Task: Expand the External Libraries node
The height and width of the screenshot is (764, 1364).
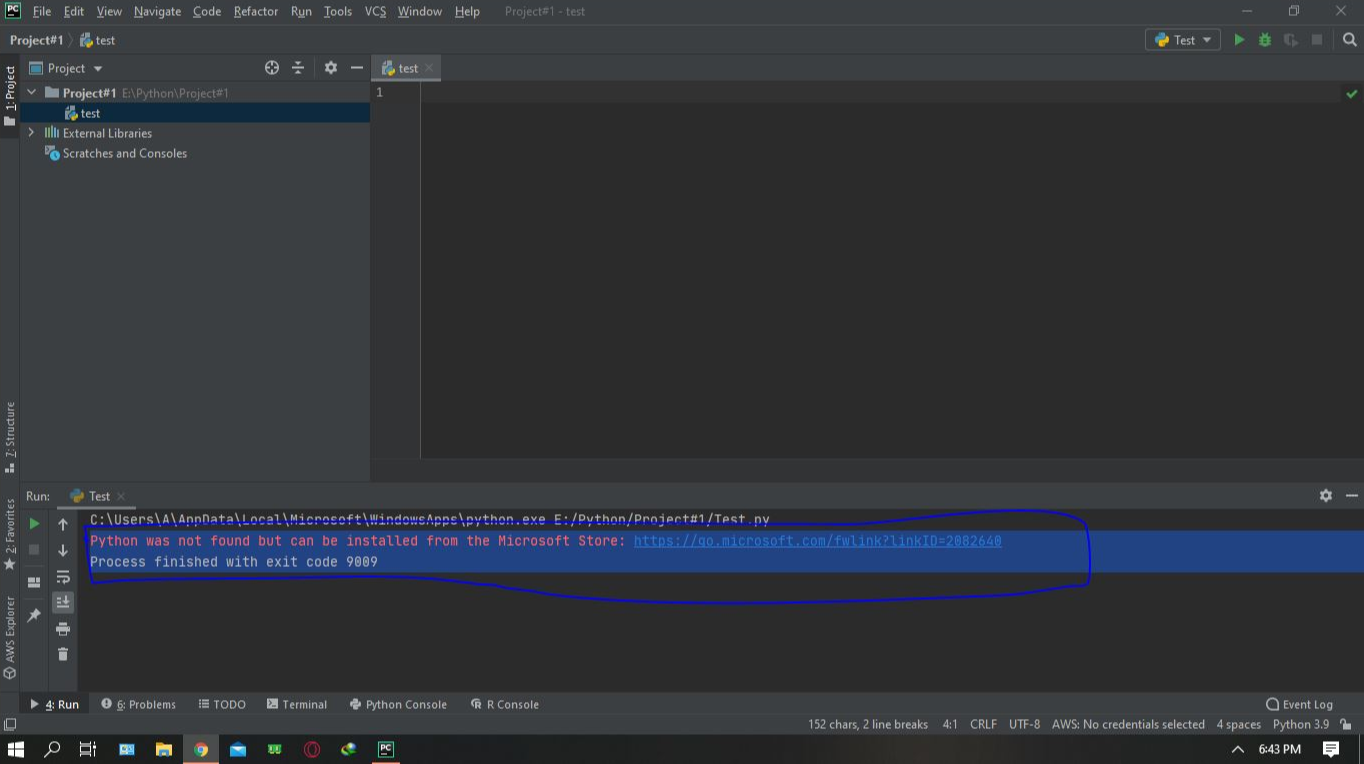Action: tap(31, 133)
